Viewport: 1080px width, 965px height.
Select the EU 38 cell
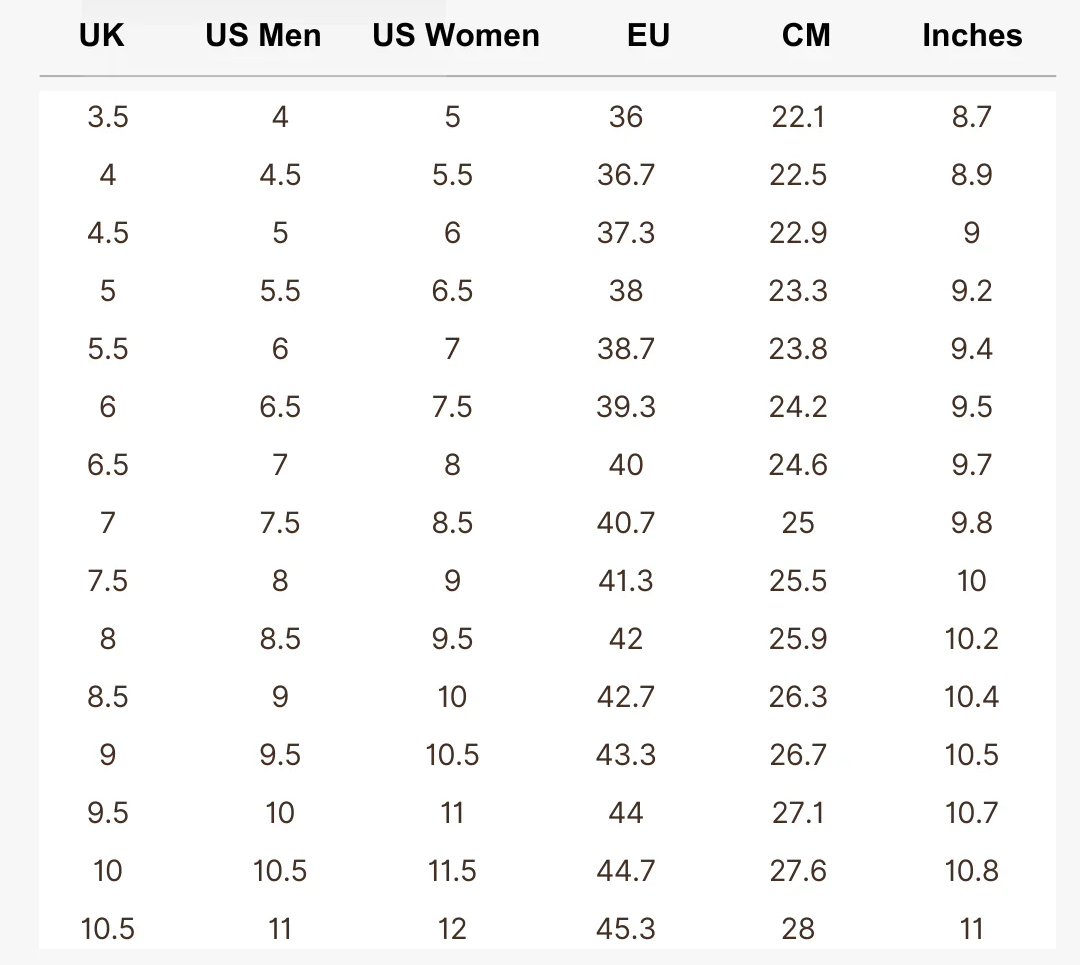pos(626,291)
